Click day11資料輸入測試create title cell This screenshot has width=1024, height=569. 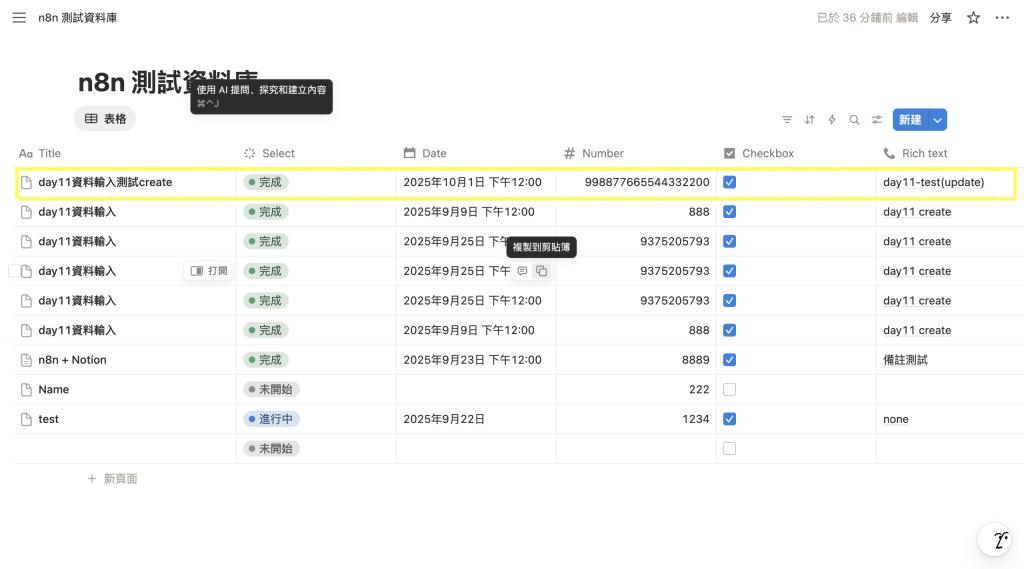point(105,182)
